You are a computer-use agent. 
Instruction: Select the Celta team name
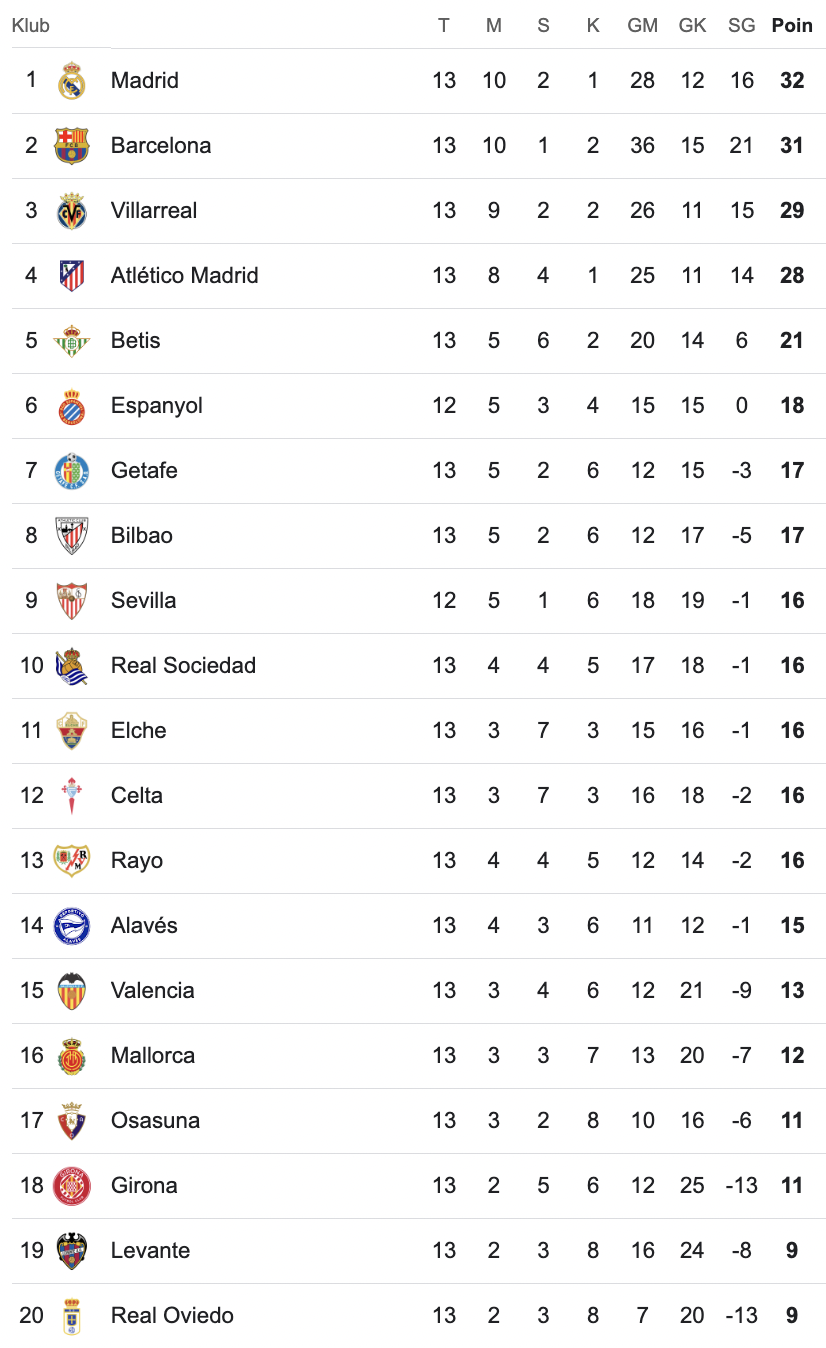tap(136, 796)
